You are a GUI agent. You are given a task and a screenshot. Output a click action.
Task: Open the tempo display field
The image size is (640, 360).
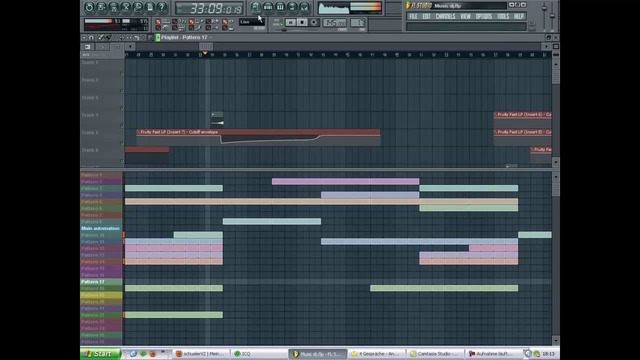(335, 23)
